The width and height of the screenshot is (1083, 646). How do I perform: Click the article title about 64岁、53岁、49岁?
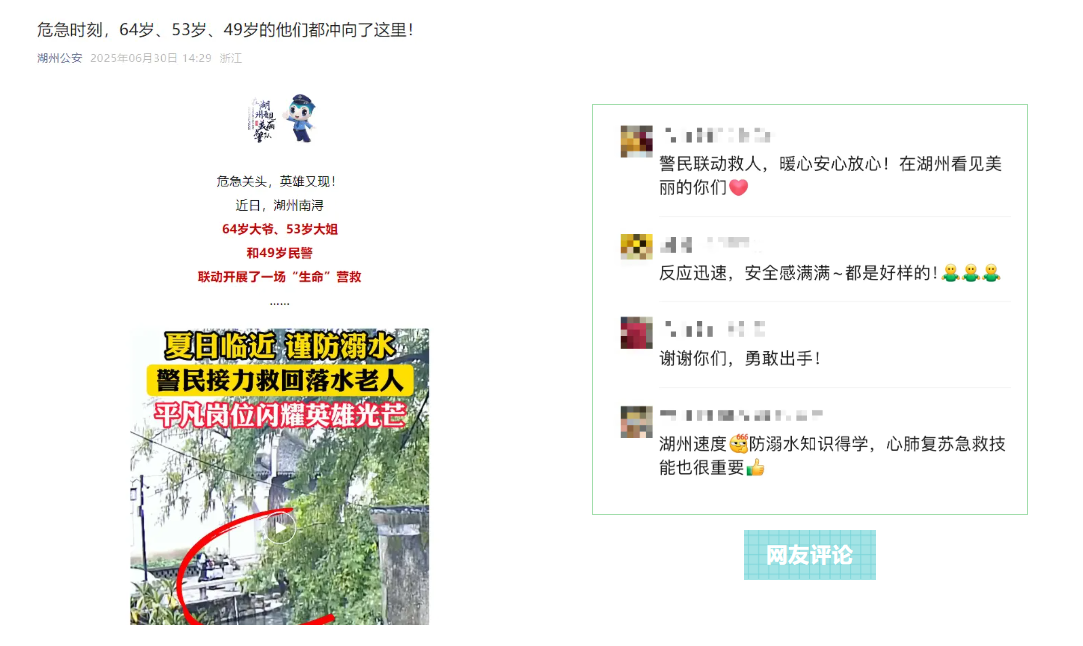coord(225,30)
